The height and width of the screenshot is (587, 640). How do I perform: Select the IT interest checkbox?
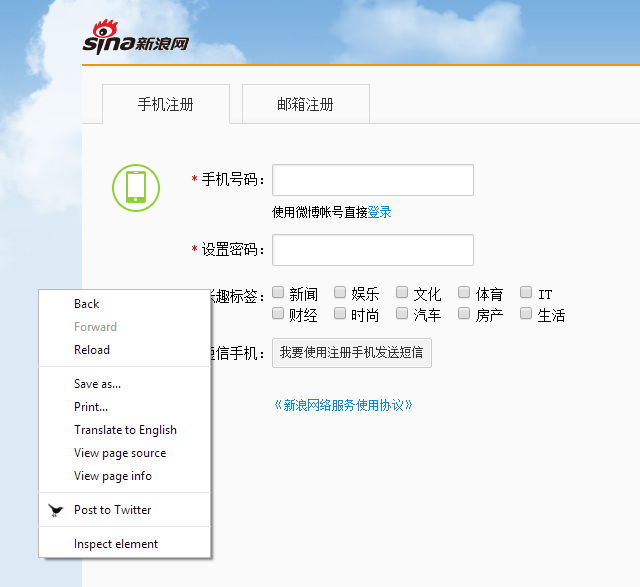[526, 293]
